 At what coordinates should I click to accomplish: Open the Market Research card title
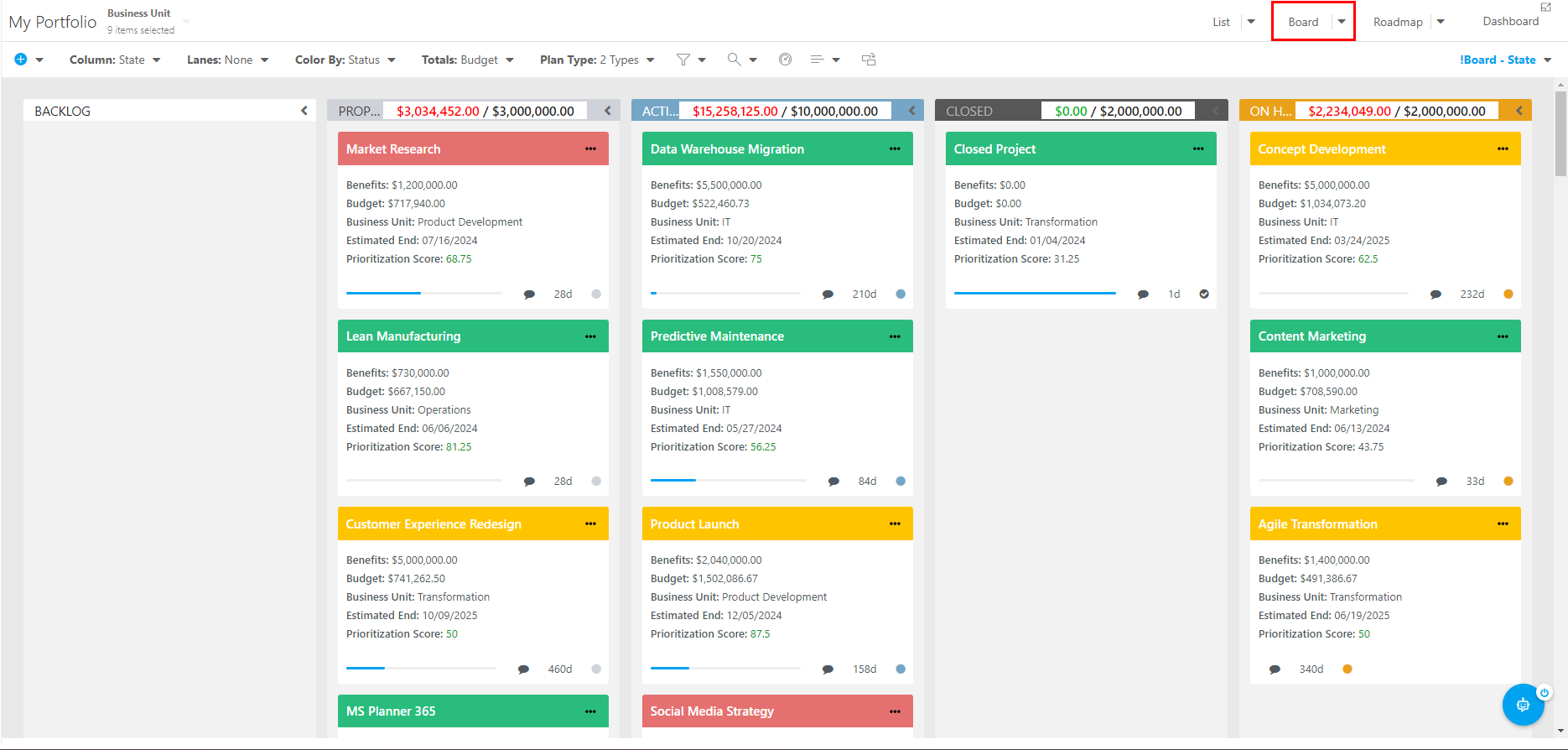(x=393, y=149)
